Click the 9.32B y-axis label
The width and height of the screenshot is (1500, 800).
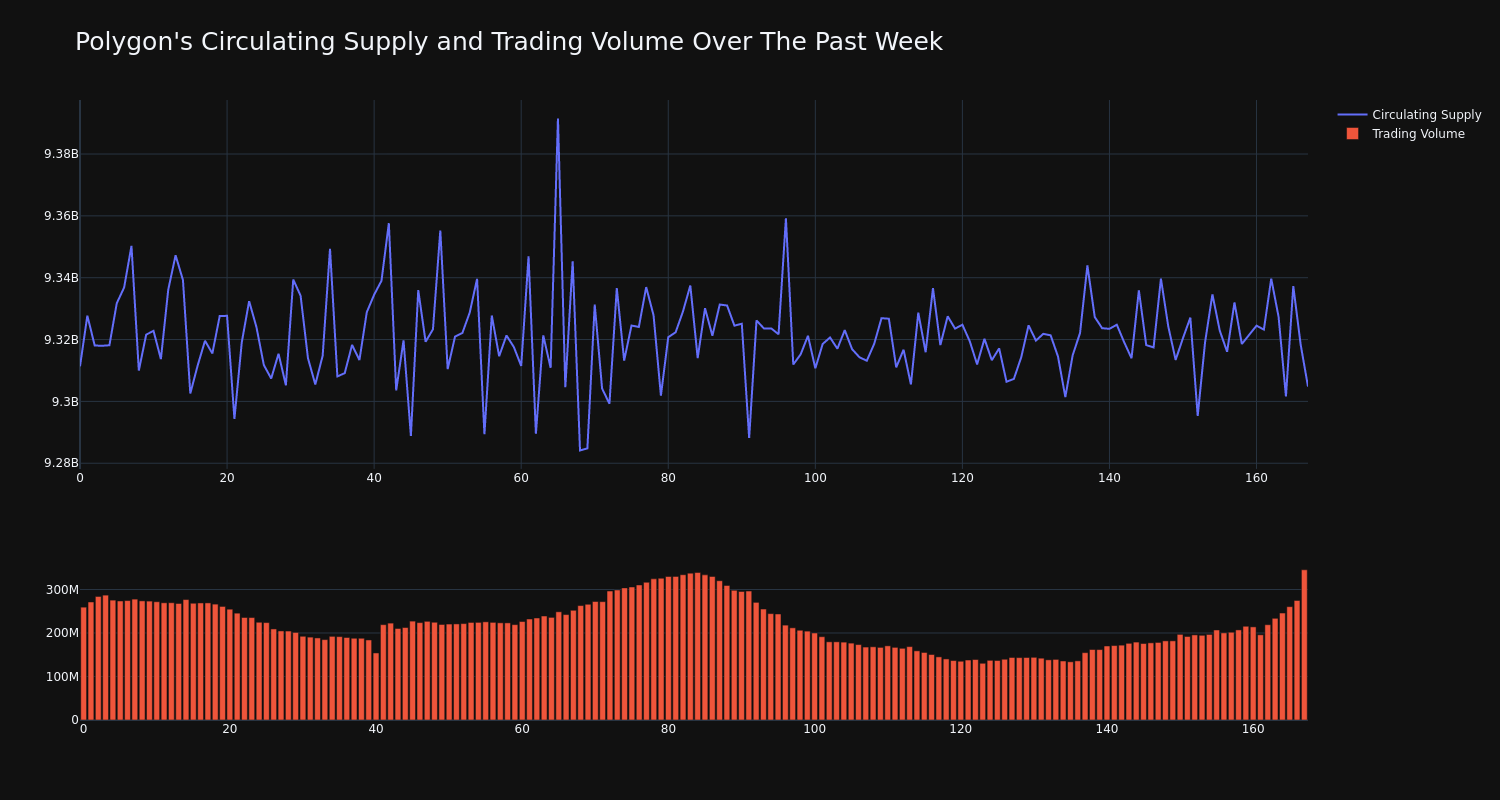[x=61, y=340]
